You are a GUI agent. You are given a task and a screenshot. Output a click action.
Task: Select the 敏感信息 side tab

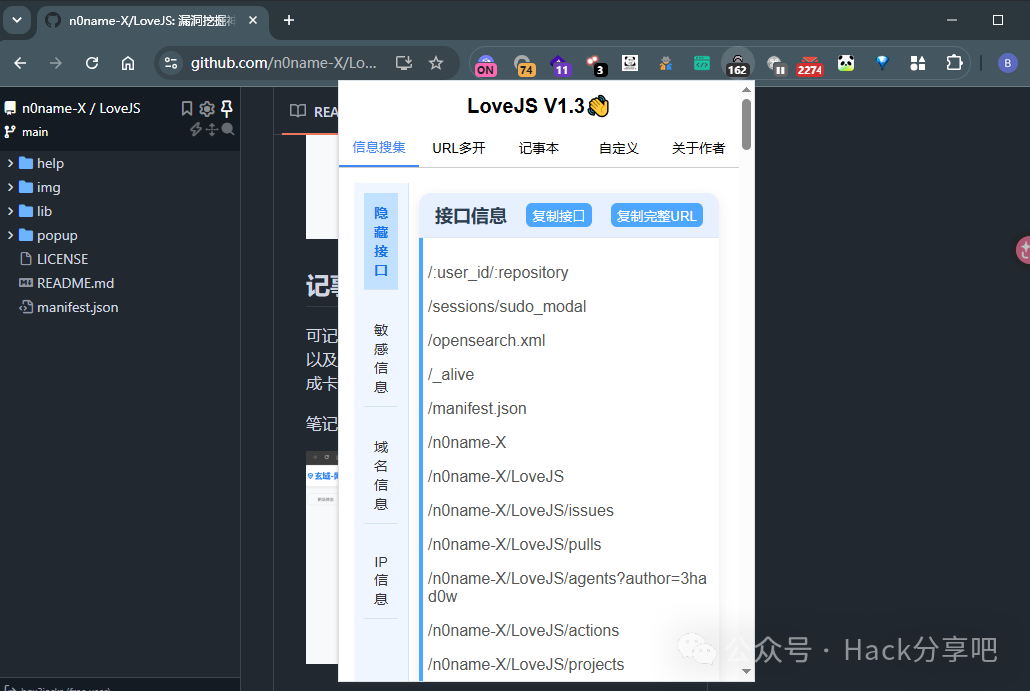point(381,358)
